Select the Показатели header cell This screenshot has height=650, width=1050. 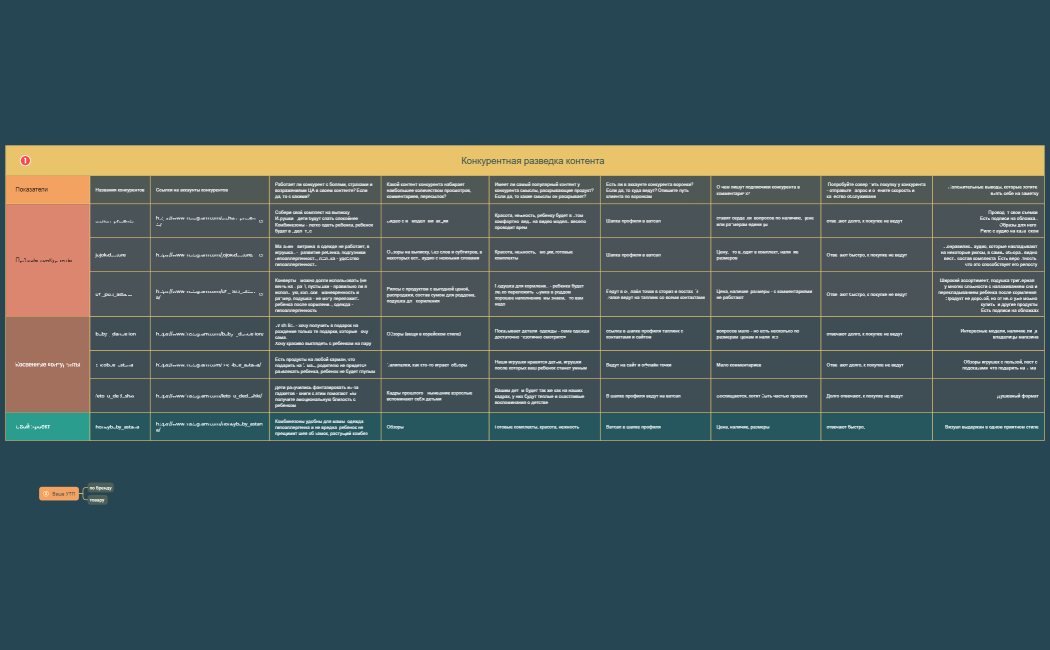(46, 189)
